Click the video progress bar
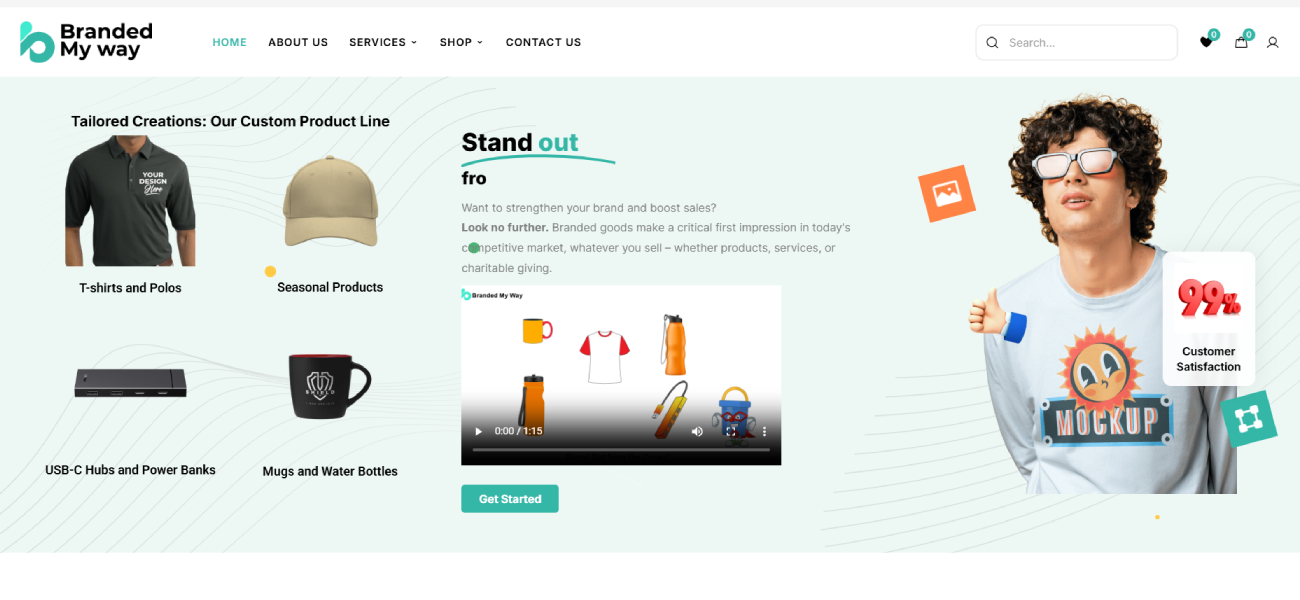The width and height of the screenshot is (1300, 600). click(x=621, y=450)
